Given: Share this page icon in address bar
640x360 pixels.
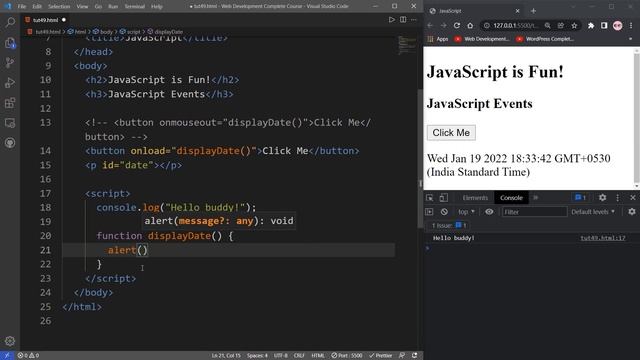Looking at the screenshot, I should [x=561, y=25].
